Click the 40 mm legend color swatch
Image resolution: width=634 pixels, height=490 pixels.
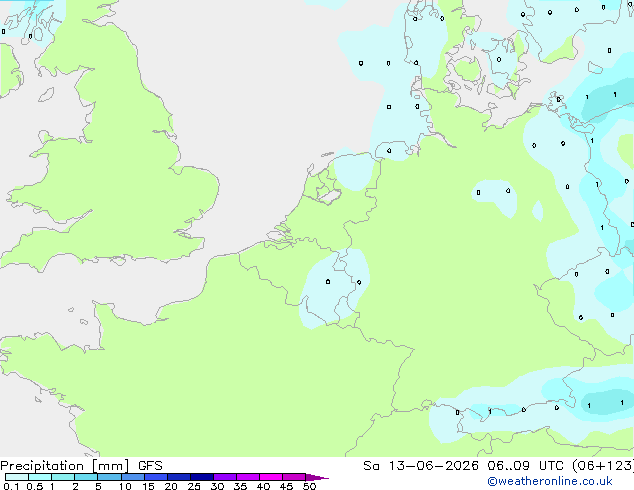(271, 477)
